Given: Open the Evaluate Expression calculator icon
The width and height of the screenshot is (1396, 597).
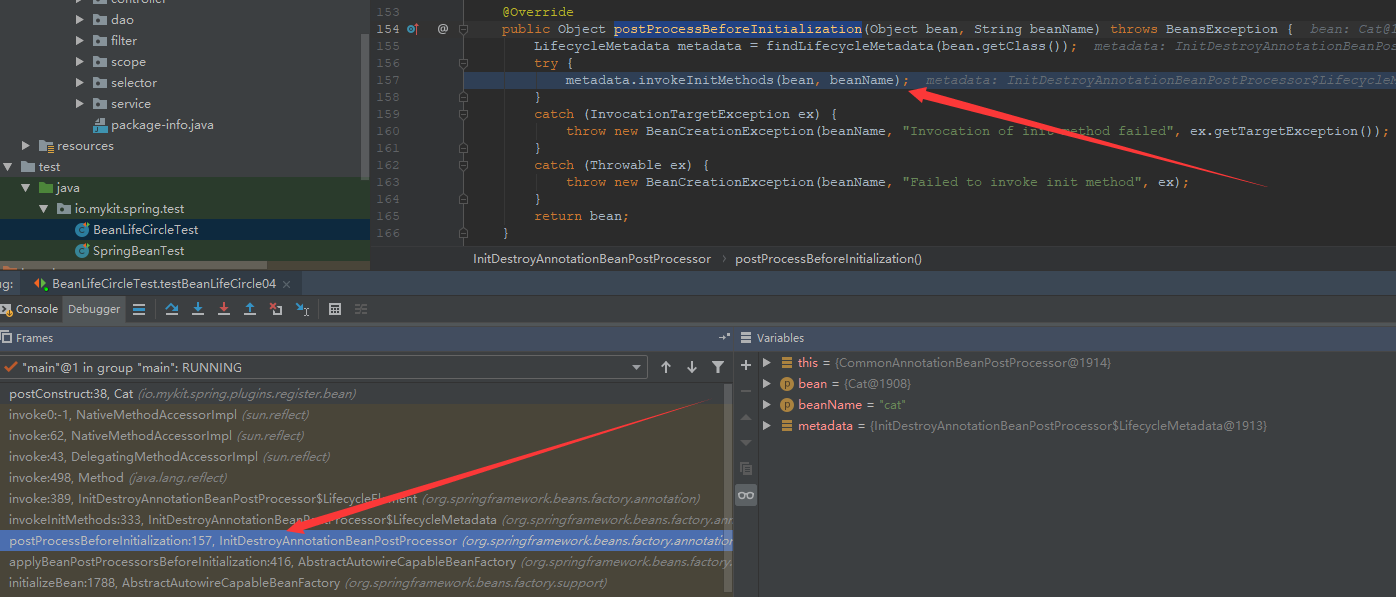Looking at the screenshot, I should 335,310.
